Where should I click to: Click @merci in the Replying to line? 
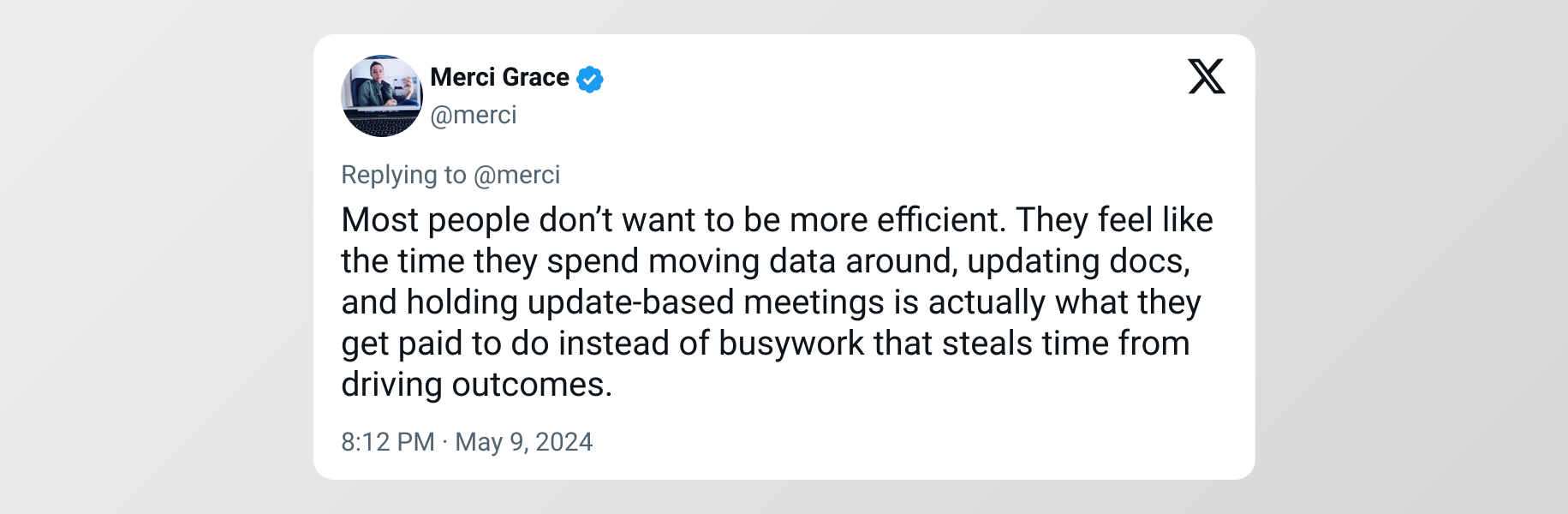coord(516,175)
